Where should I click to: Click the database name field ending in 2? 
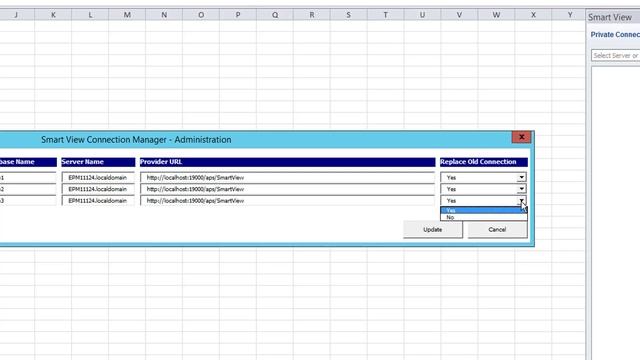coord(28,189)
